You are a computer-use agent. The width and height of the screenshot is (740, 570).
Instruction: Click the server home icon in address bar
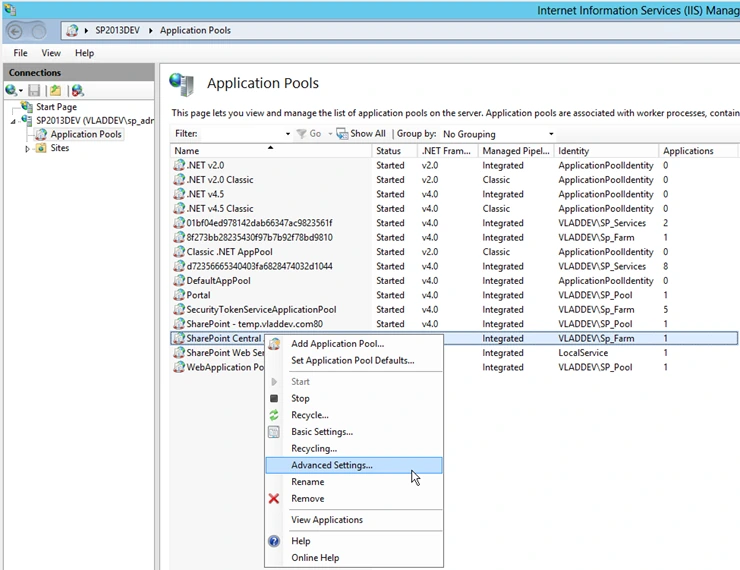72,31
